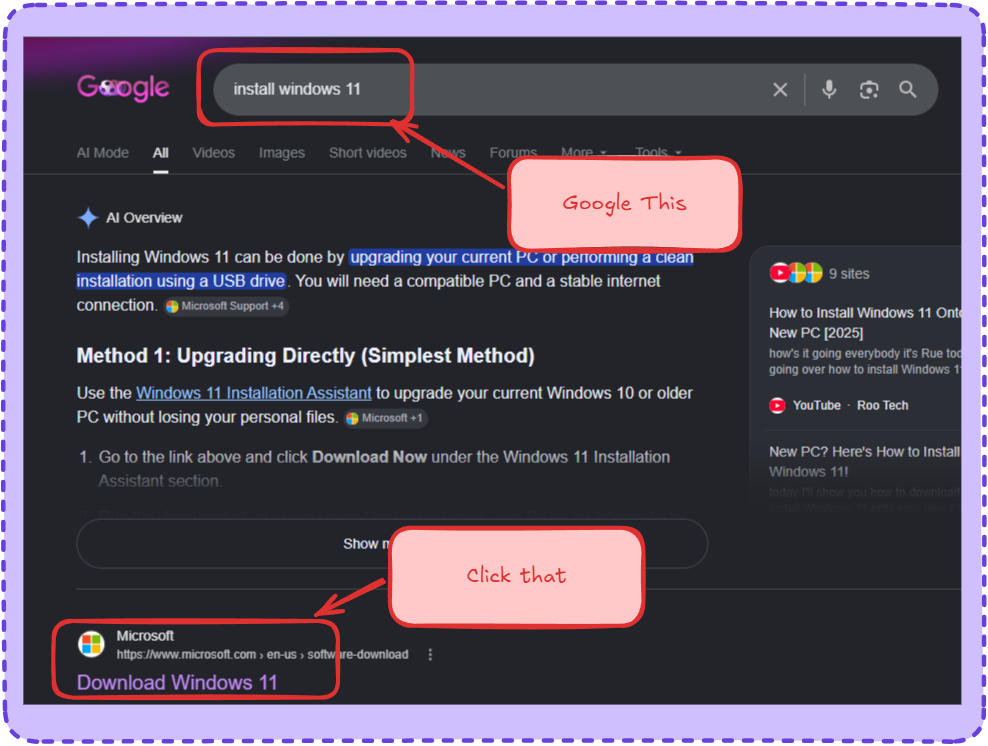
Task: Click the Microsoft +1 source chip
Action: [386, 418]
